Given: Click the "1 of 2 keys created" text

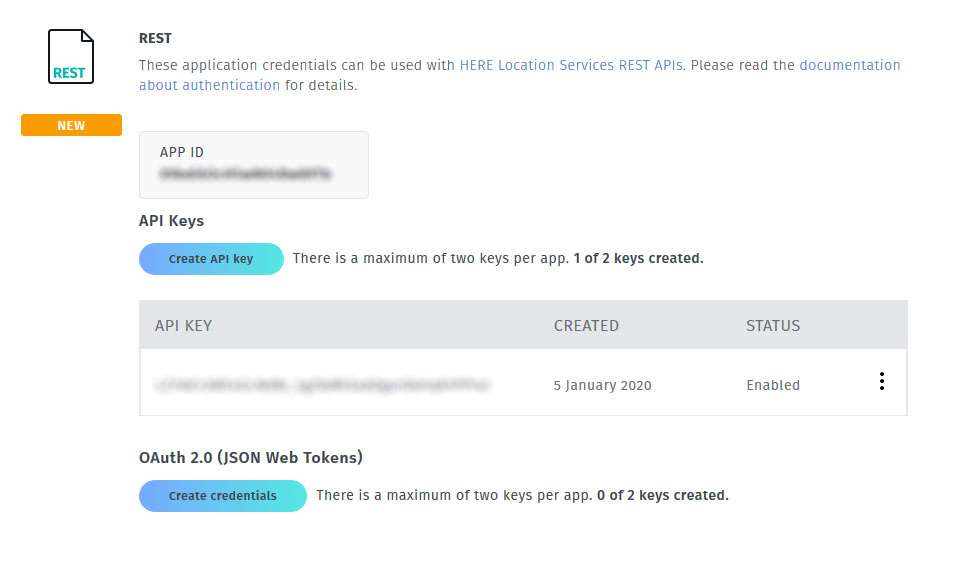Looking at the screenshot, I should 638,258.
